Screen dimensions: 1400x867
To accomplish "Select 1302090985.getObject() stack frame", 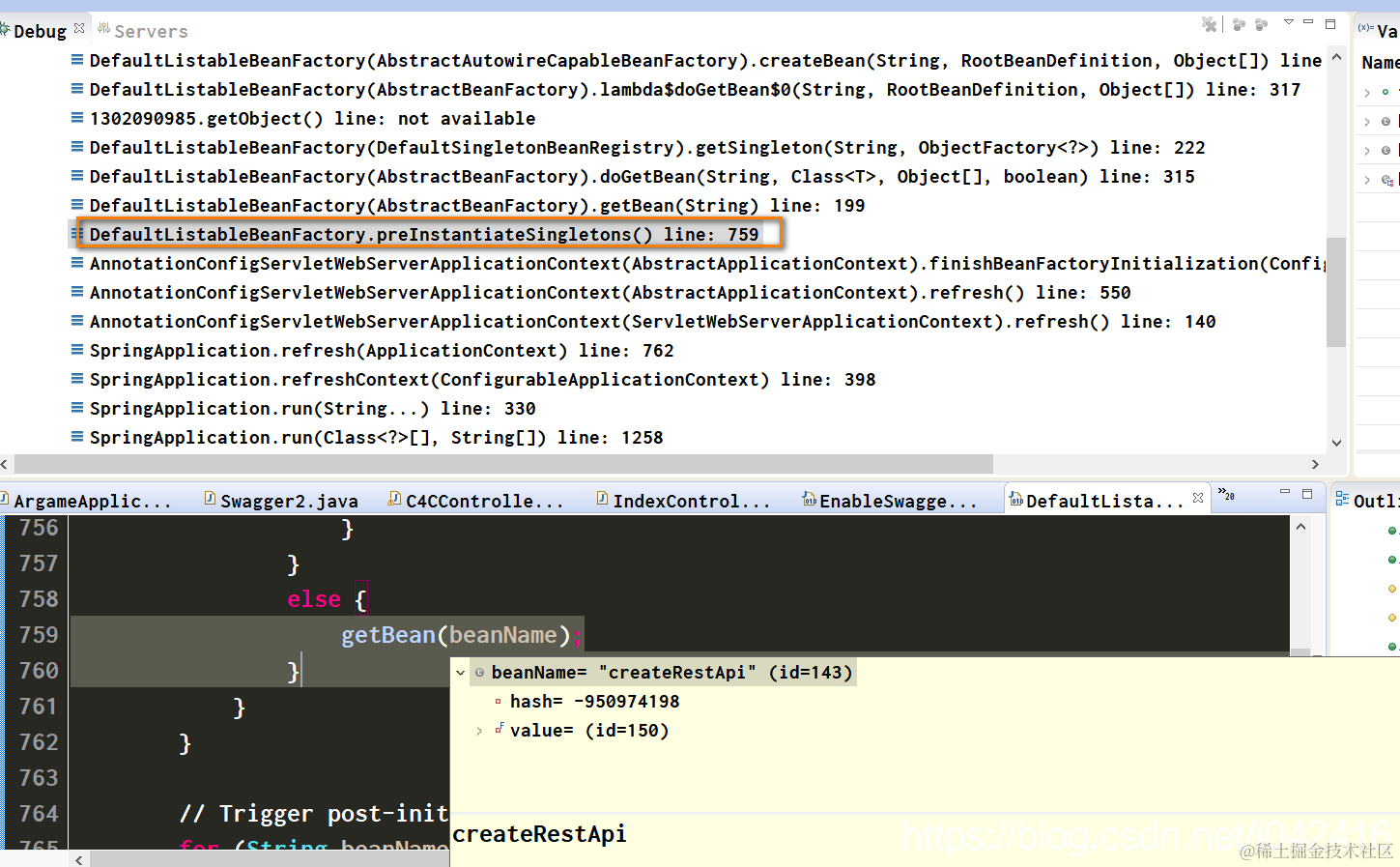I will (312, 118).
